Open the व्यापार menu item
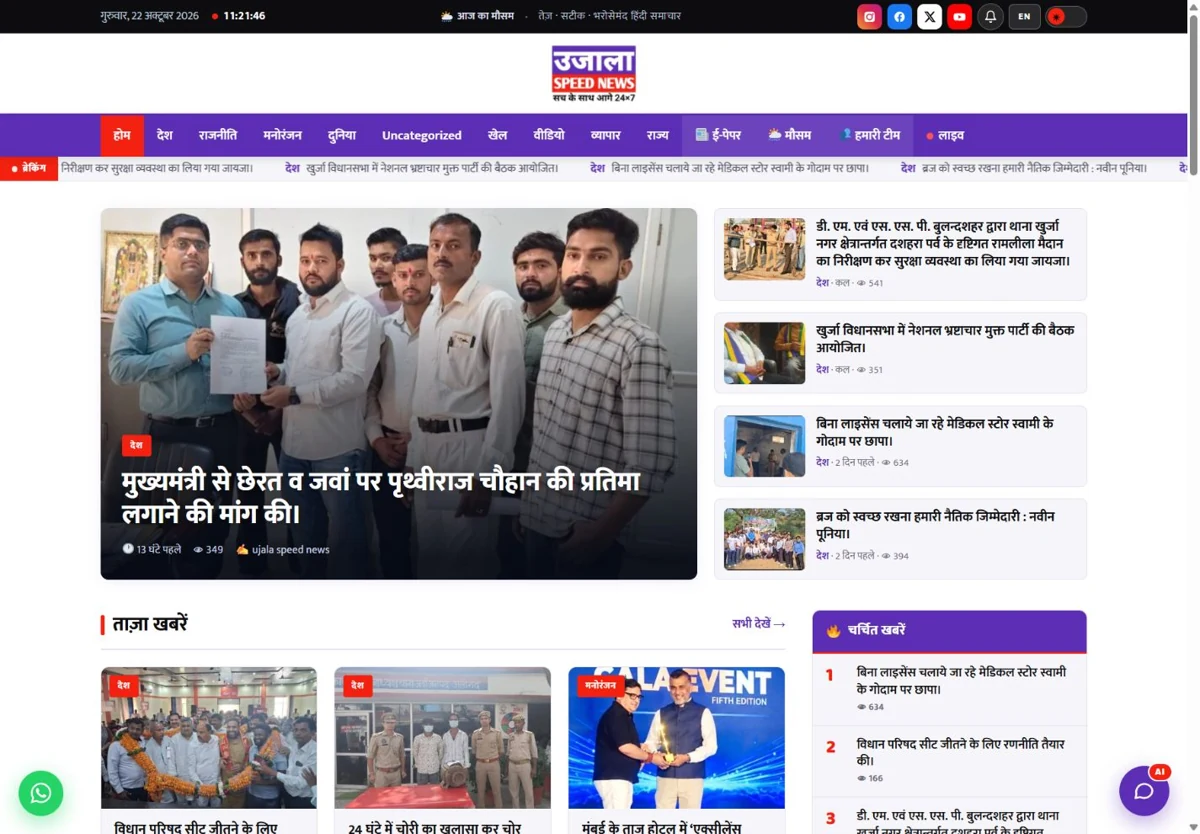Screen dimensions: 1200x834 click(x=606, y=135)
